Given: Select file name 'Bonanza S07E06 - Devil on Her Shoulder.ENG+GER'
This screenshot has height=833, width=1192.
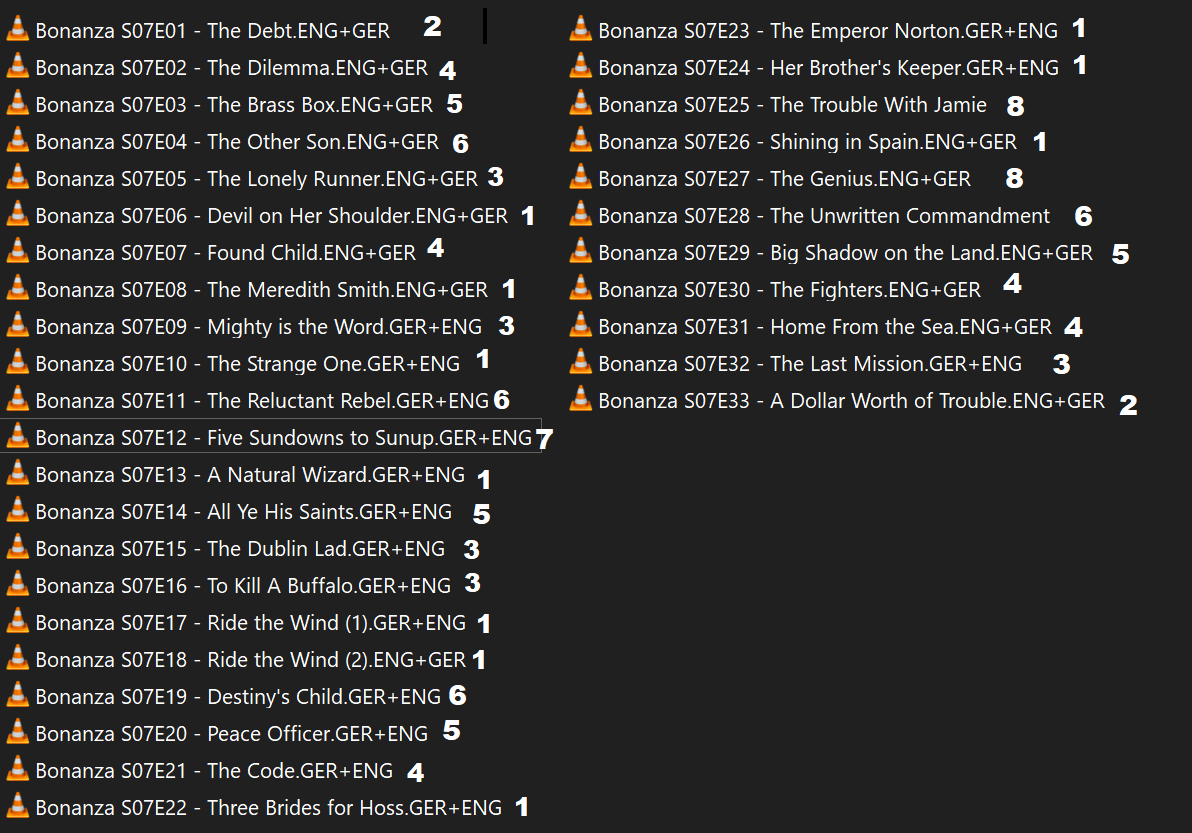Looking at the screenshot, I should click(x=271, y=216).
